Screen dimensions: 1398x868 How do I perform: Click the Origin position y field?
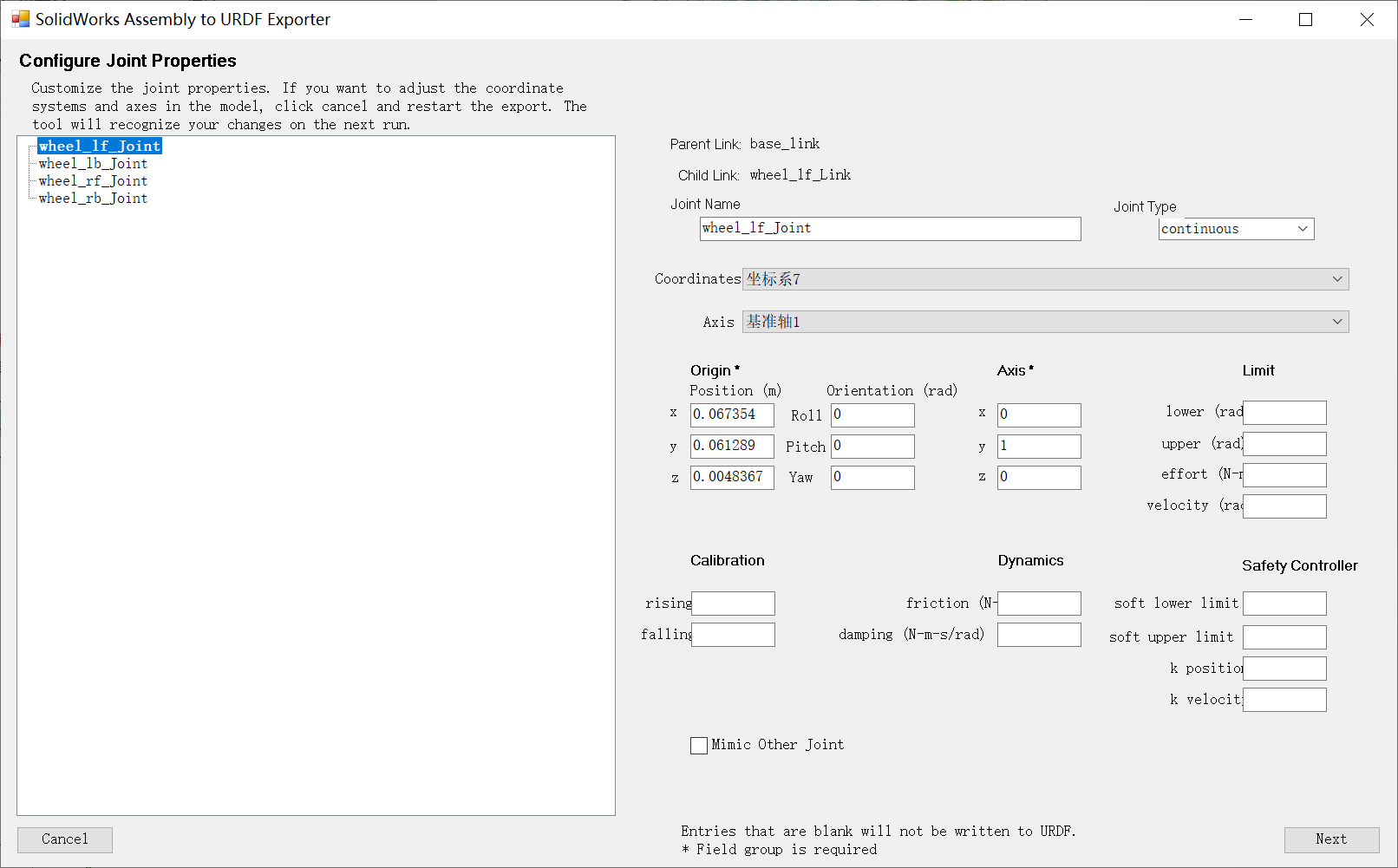point(732,447)
